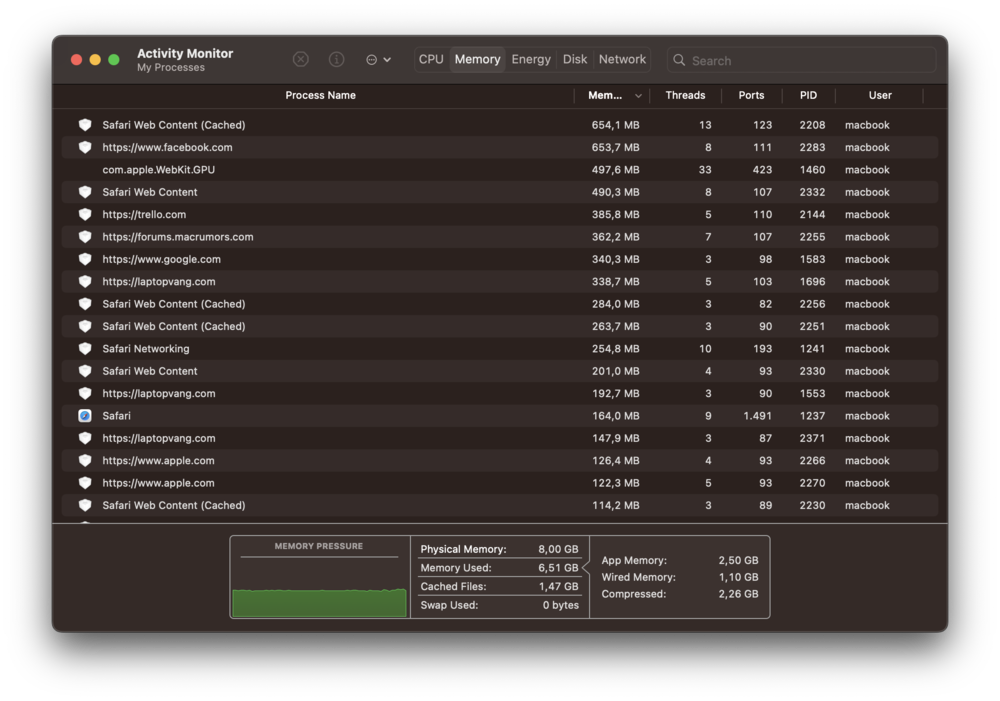
Task: Open the ellipsis actions dropdown in the toolbar
Action: point(378,60)
